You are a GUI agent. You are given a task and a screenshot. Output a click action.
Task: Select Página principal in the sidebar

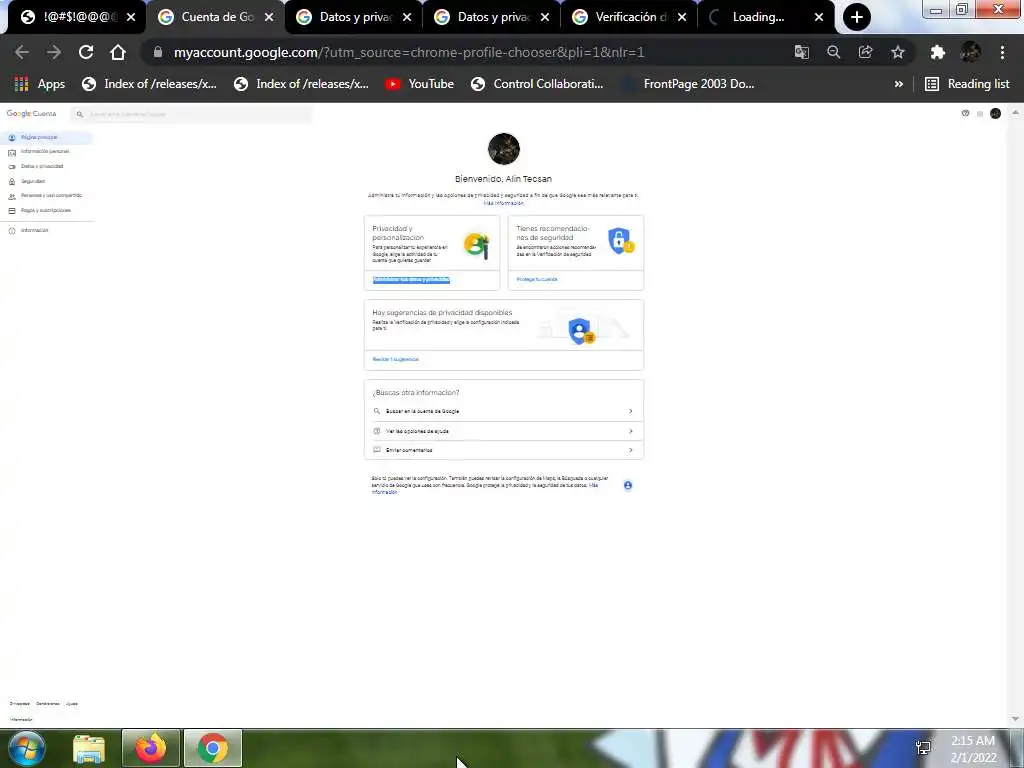[x=46, y=137]
